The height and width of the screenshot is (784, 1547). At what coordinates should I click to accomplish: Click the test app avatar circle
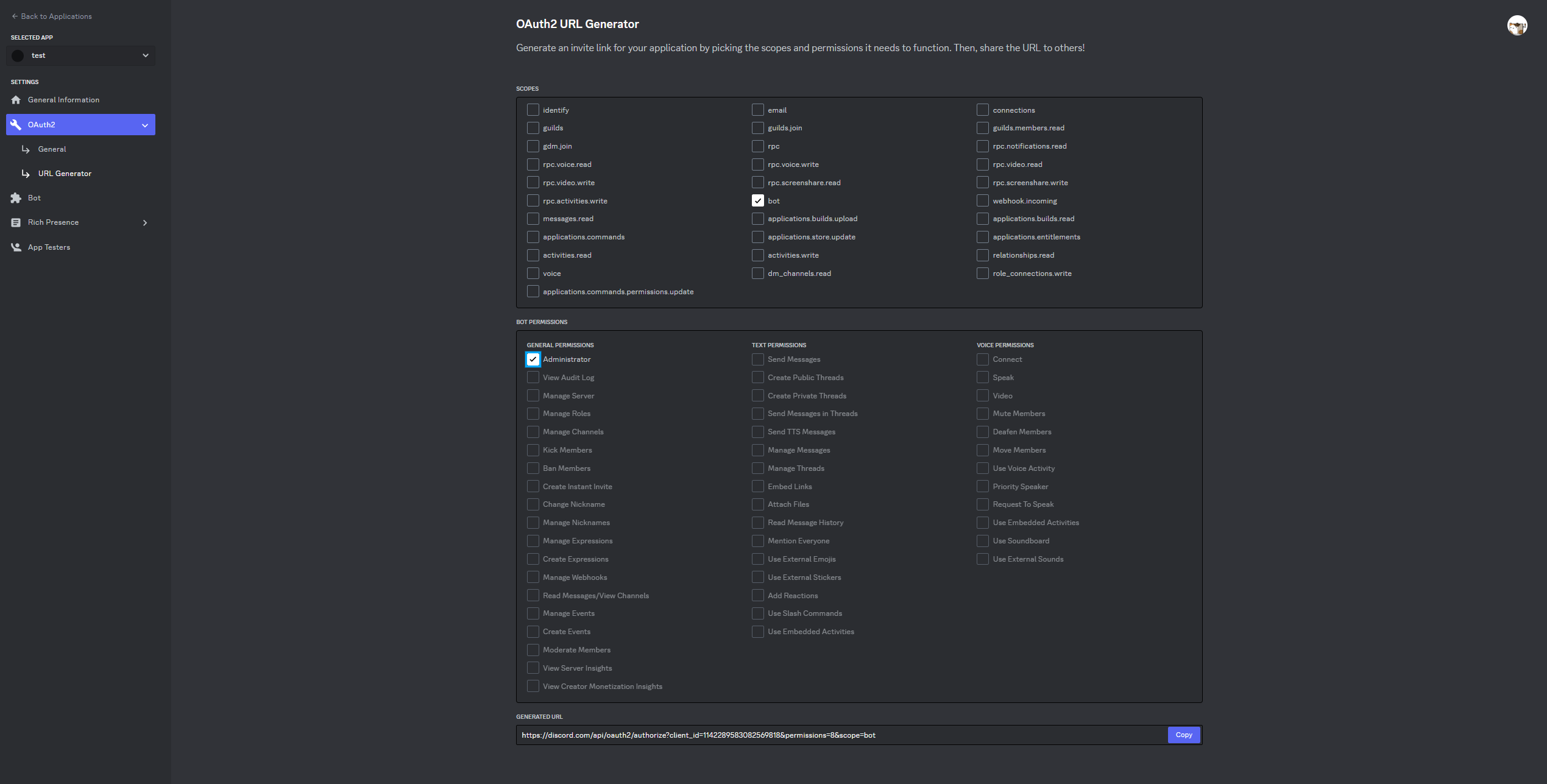click(x=18, y=55)
